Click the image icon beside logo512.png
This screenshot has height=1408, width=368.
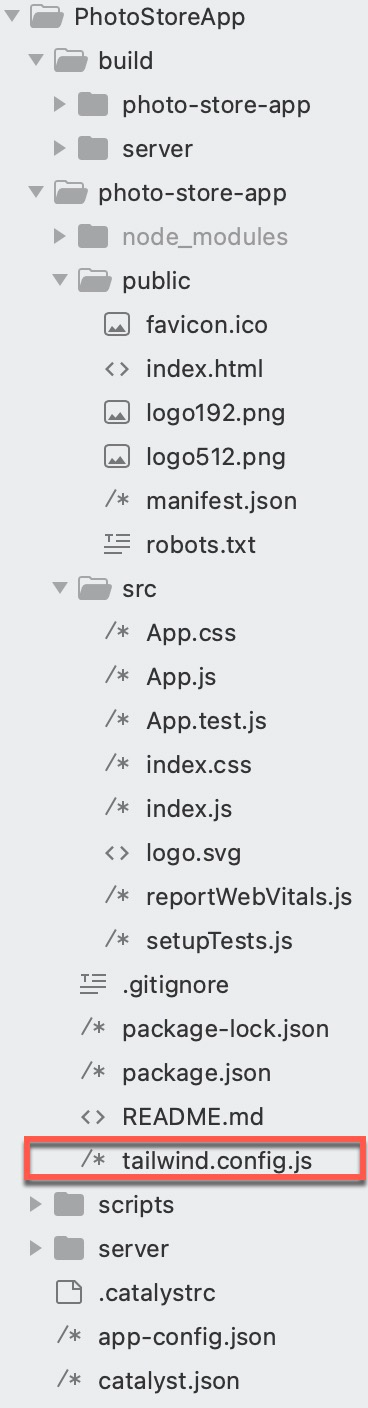point(117,457)
